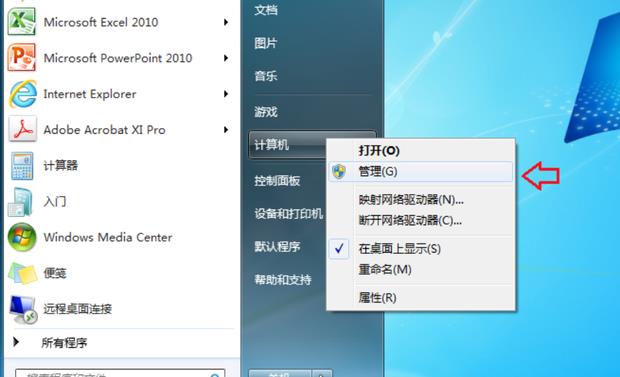Expand the Microsoft Excel 2010 submenu arrow

[226, 22]
